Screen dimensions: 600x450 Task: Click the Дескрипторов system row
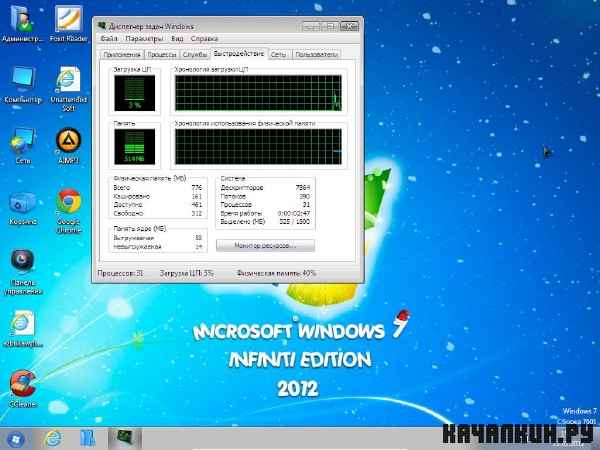tap(265, 188)
